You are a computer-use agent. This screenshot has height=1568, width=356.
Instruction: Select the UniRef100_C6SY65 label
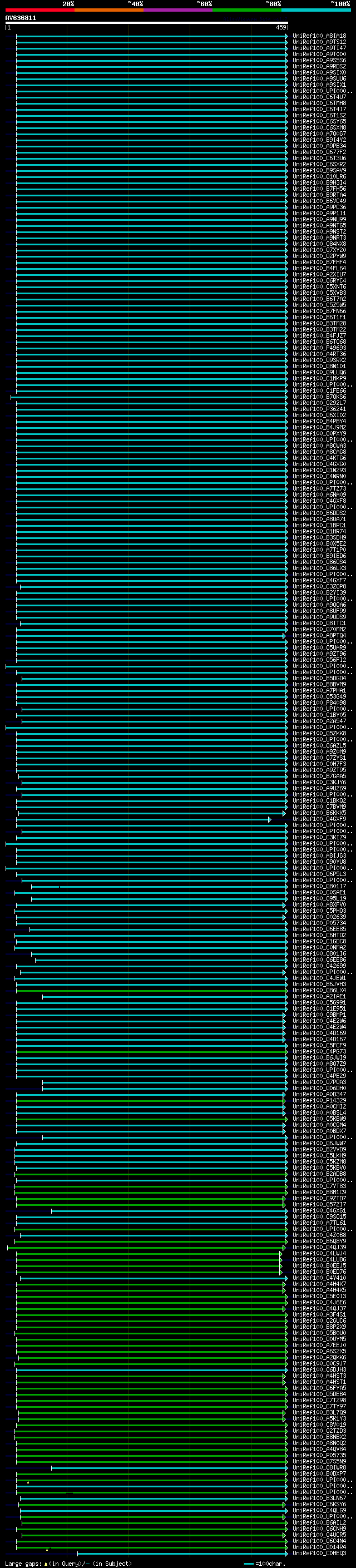[x=319, y=122]
